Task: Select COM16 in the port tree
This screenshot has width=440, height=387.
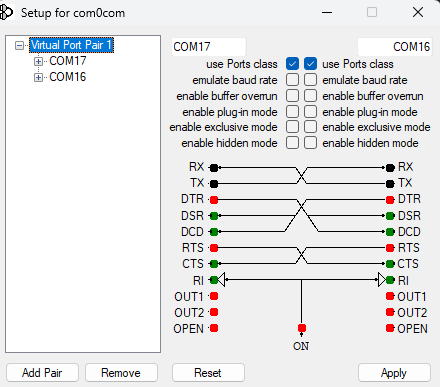Action: point(68,77)
